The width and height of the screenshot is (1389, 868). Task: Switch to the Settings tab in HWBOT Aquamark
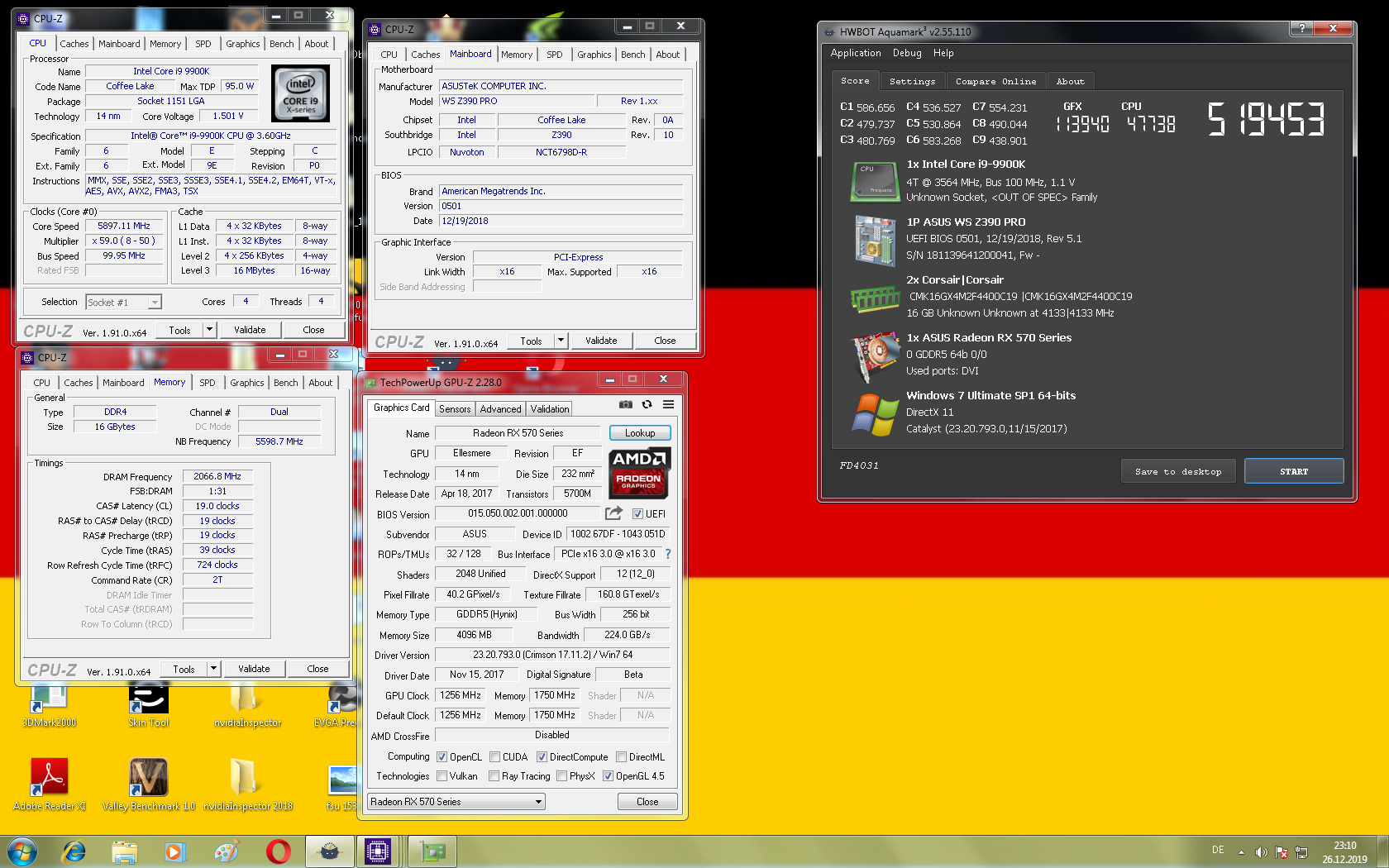[x=913, y=81]
